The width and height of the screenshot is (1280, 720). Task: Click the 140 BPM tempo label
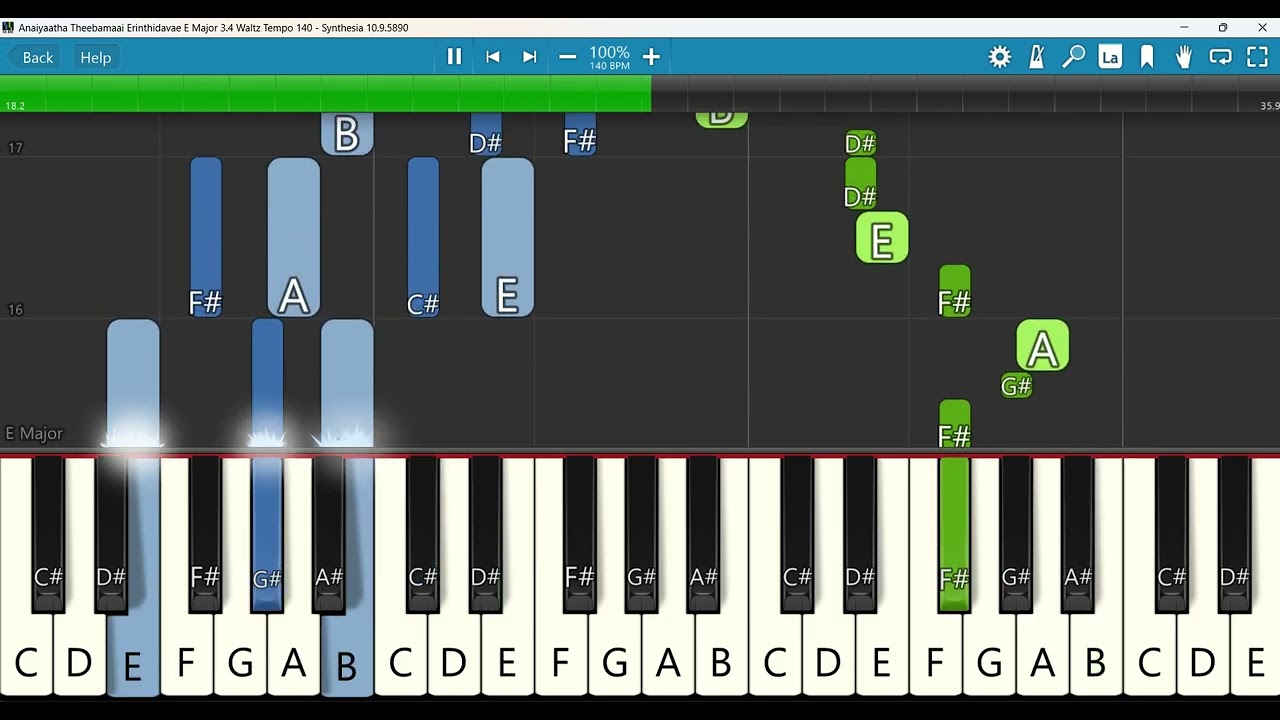[609, 66]
